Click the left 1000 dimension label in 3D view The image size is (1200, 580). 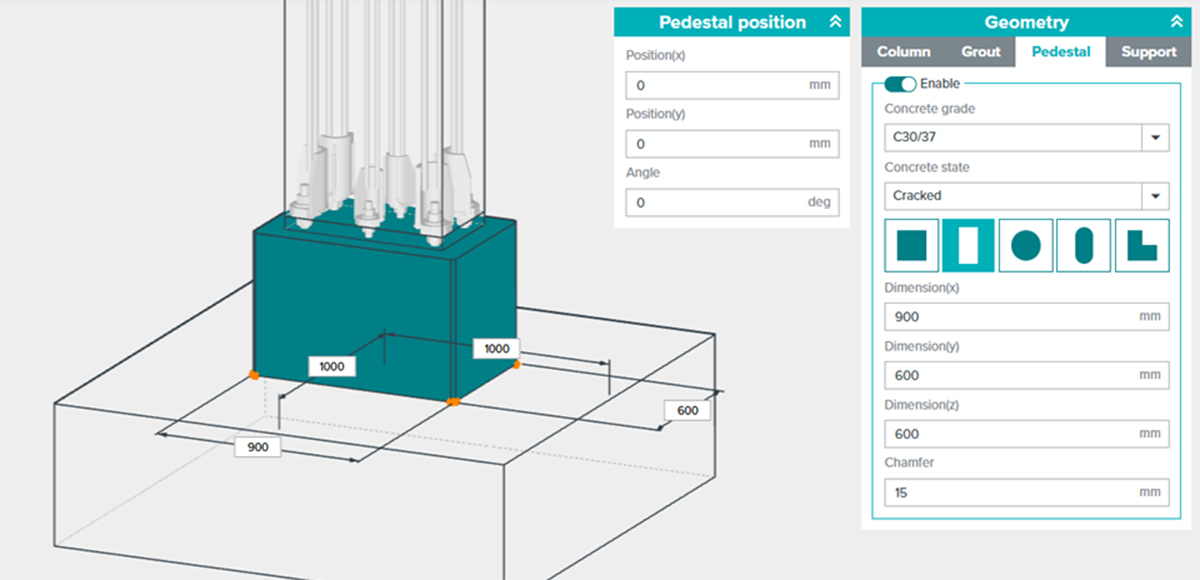[332, 367]
